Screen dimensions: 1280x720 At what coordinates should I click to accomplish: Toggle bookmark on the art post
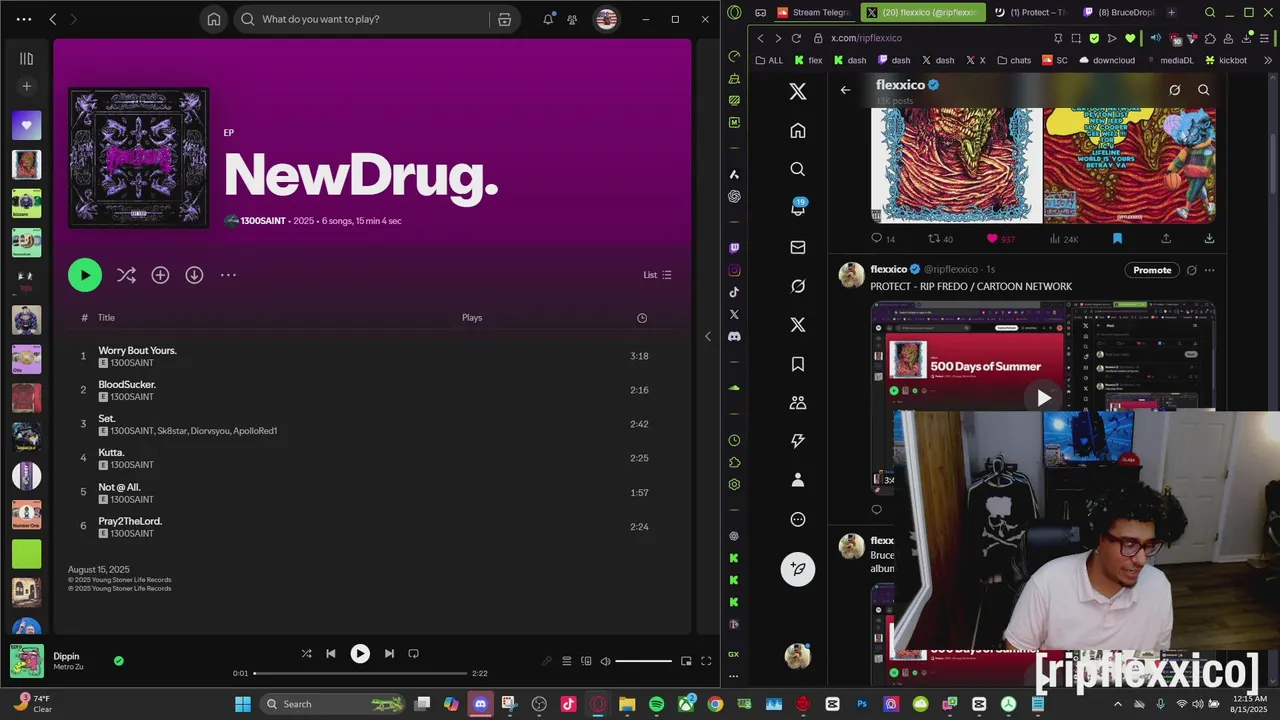pyautogui.click(x=1117, y=239)
